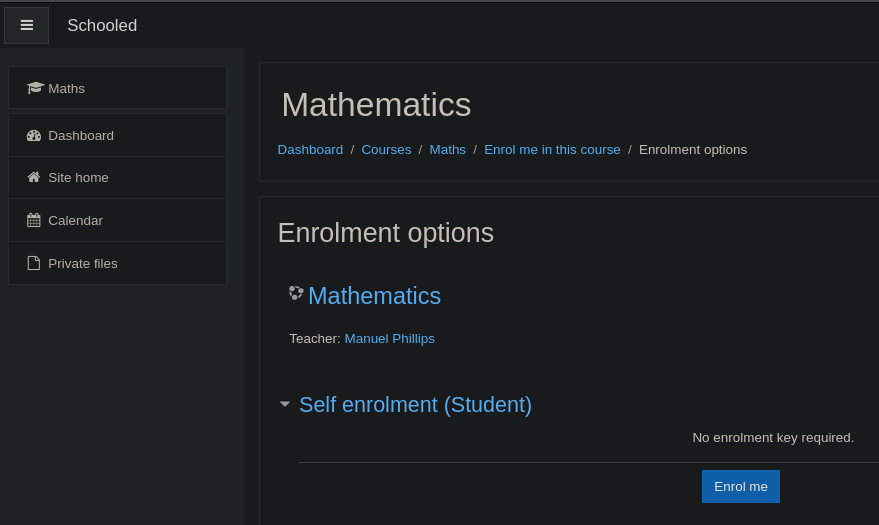The height and width of the screenshot is (525, 879).
Task: Click the Calendar grid icon in sidebar
Action: (34, 220)
